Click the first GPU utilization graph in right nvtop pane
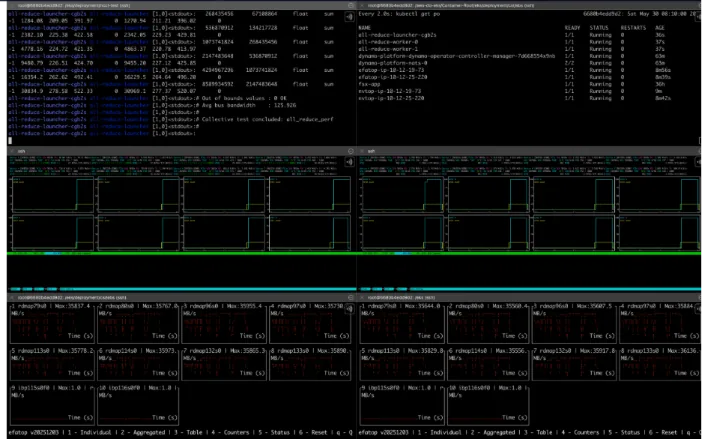 click(x=402, y=195)
